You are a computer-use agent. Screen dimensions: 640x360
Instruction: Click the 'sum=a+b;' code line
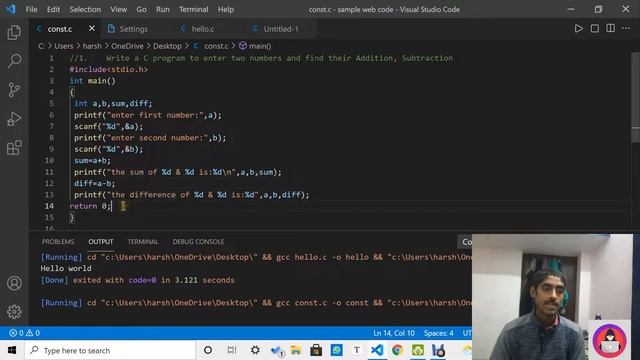(92, 160)
